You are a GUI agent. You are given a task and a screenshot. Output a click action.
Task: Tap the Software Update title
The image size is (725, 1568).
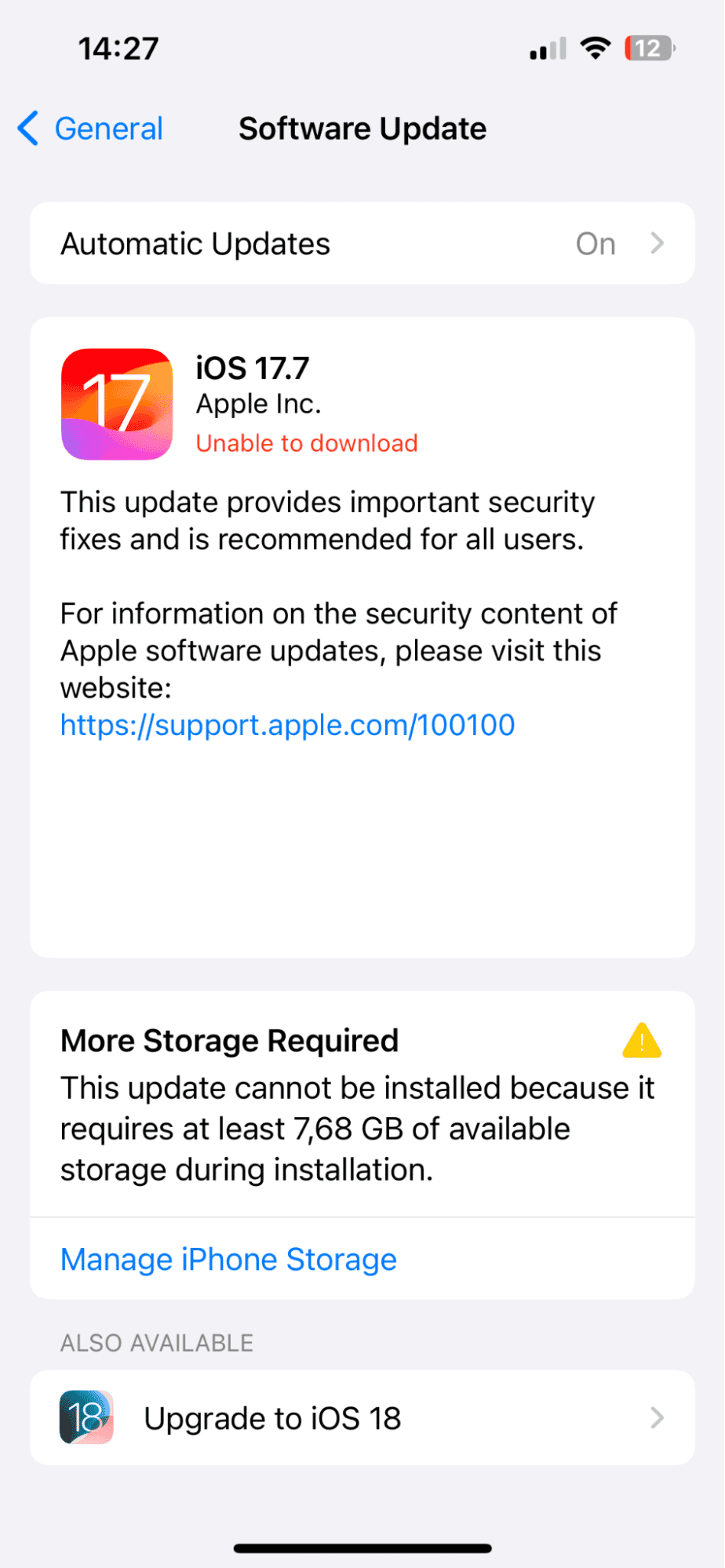(x=362, y=128)
